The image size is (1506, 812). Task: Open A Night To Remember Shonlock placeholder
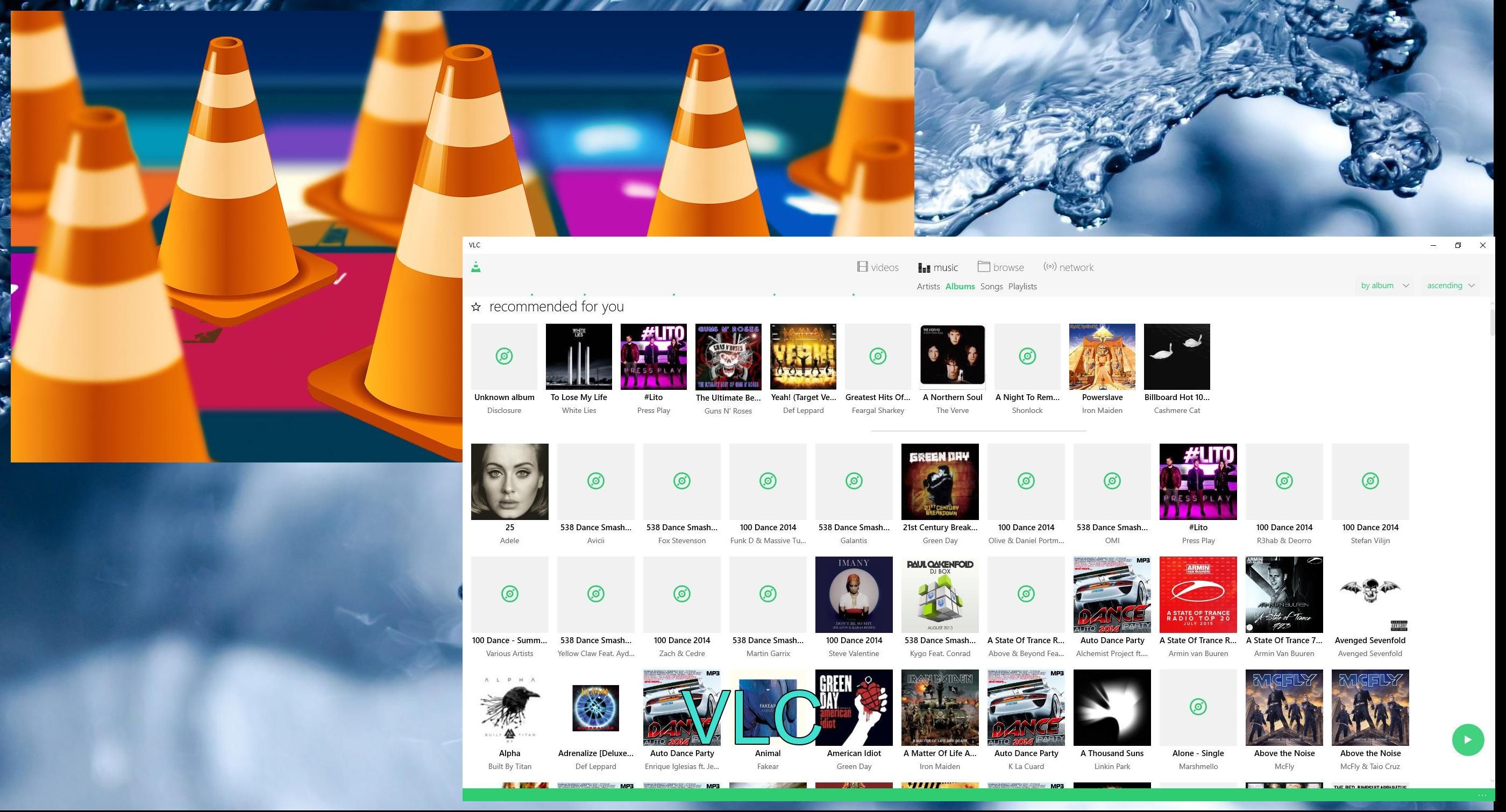coord(1027,357)
